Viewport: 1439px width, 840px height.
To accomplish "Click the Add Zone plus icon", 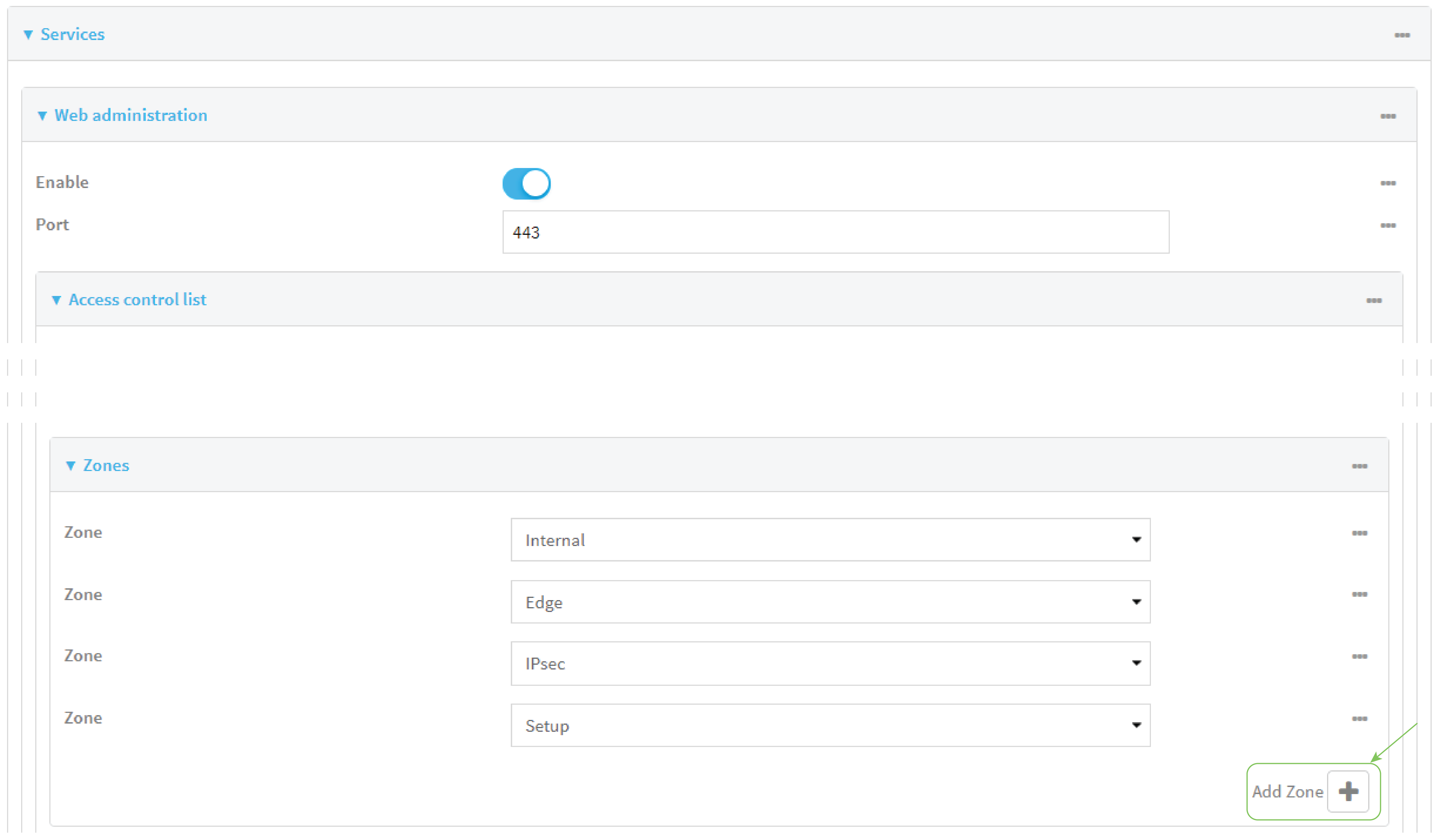I will click(x=1347, y=792).
